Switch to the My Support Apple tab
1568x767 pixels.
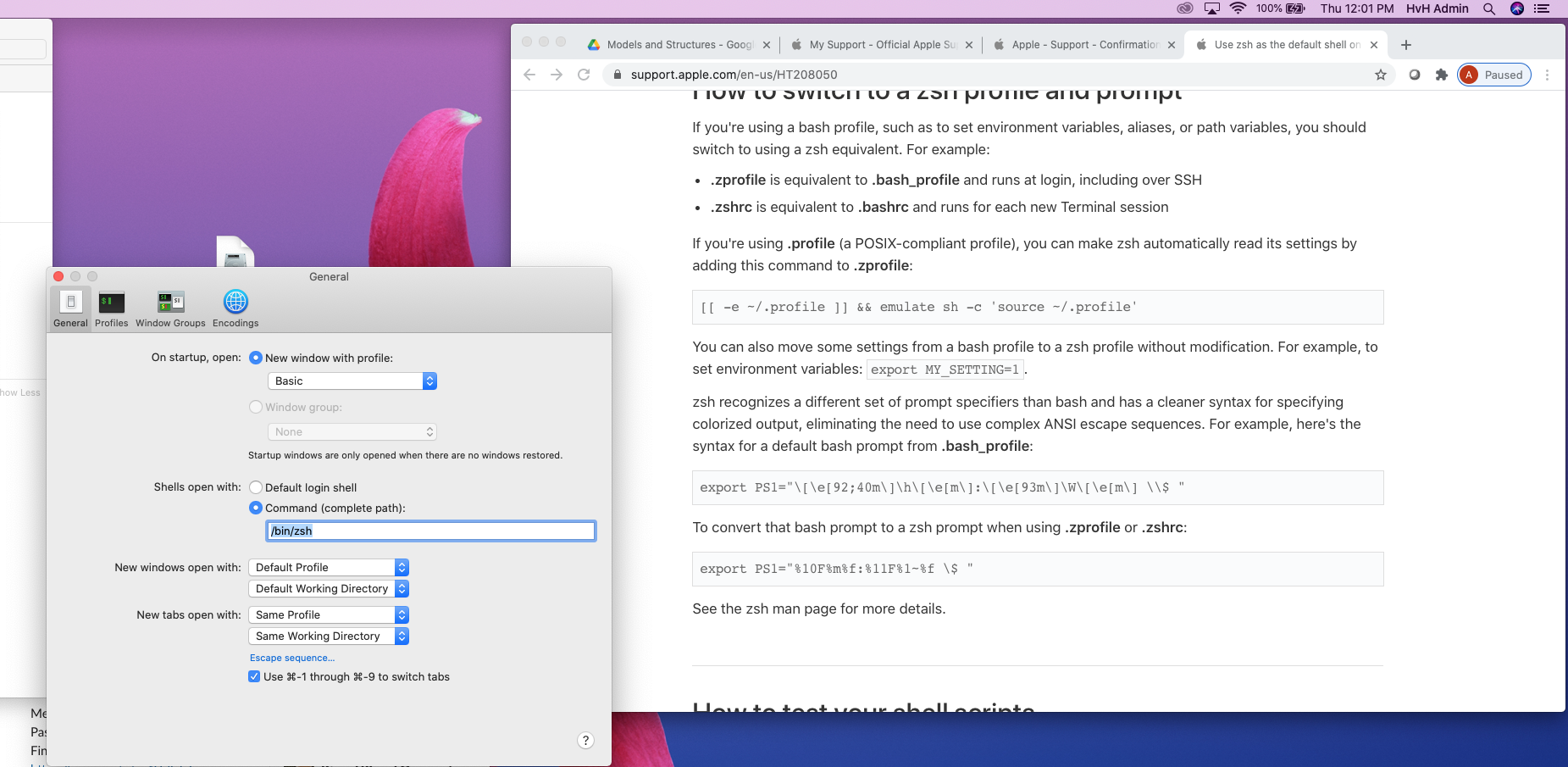881,45
